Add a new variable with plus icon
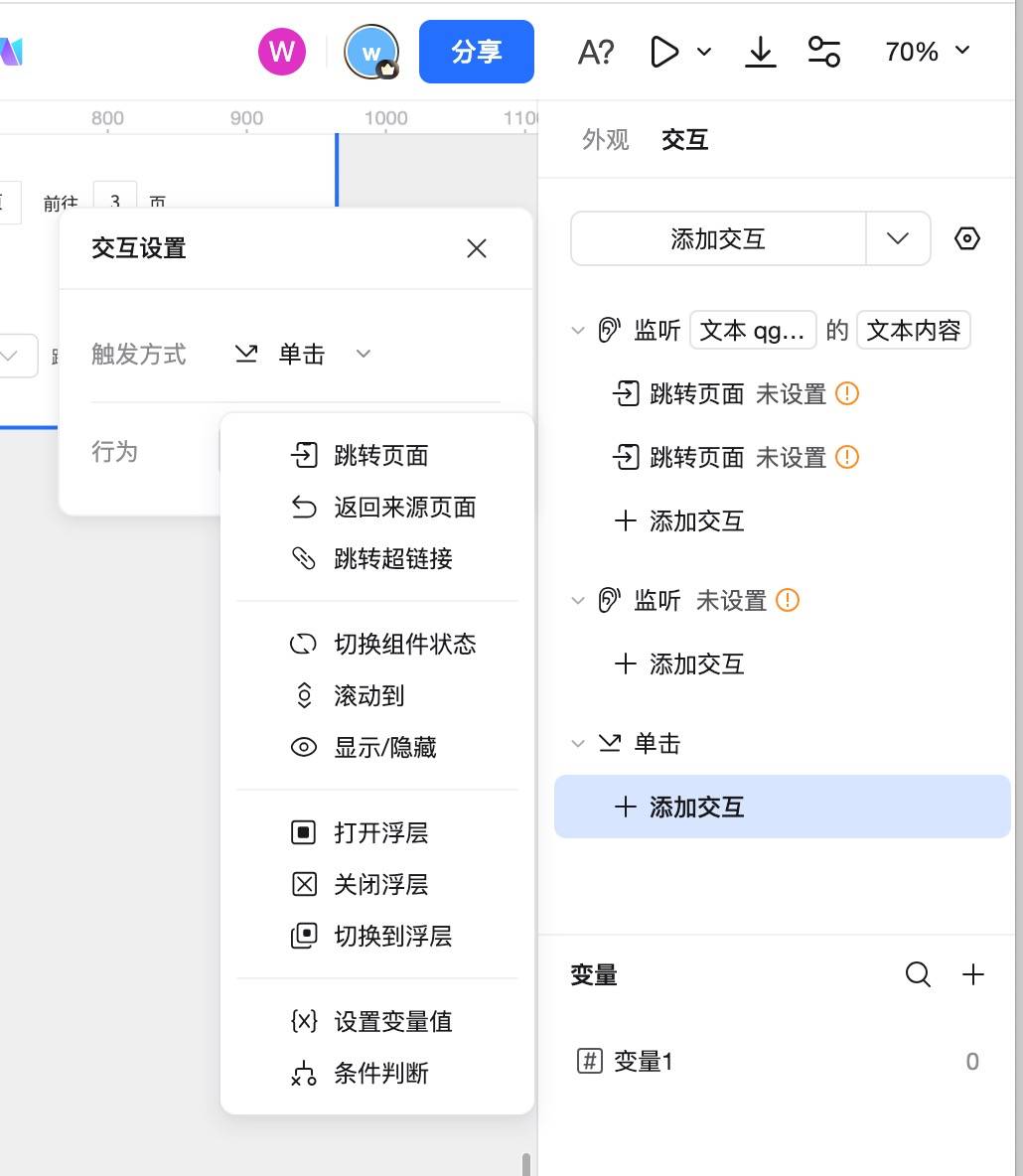The width and height of the screenshot is (1023, 1176). 972,974
